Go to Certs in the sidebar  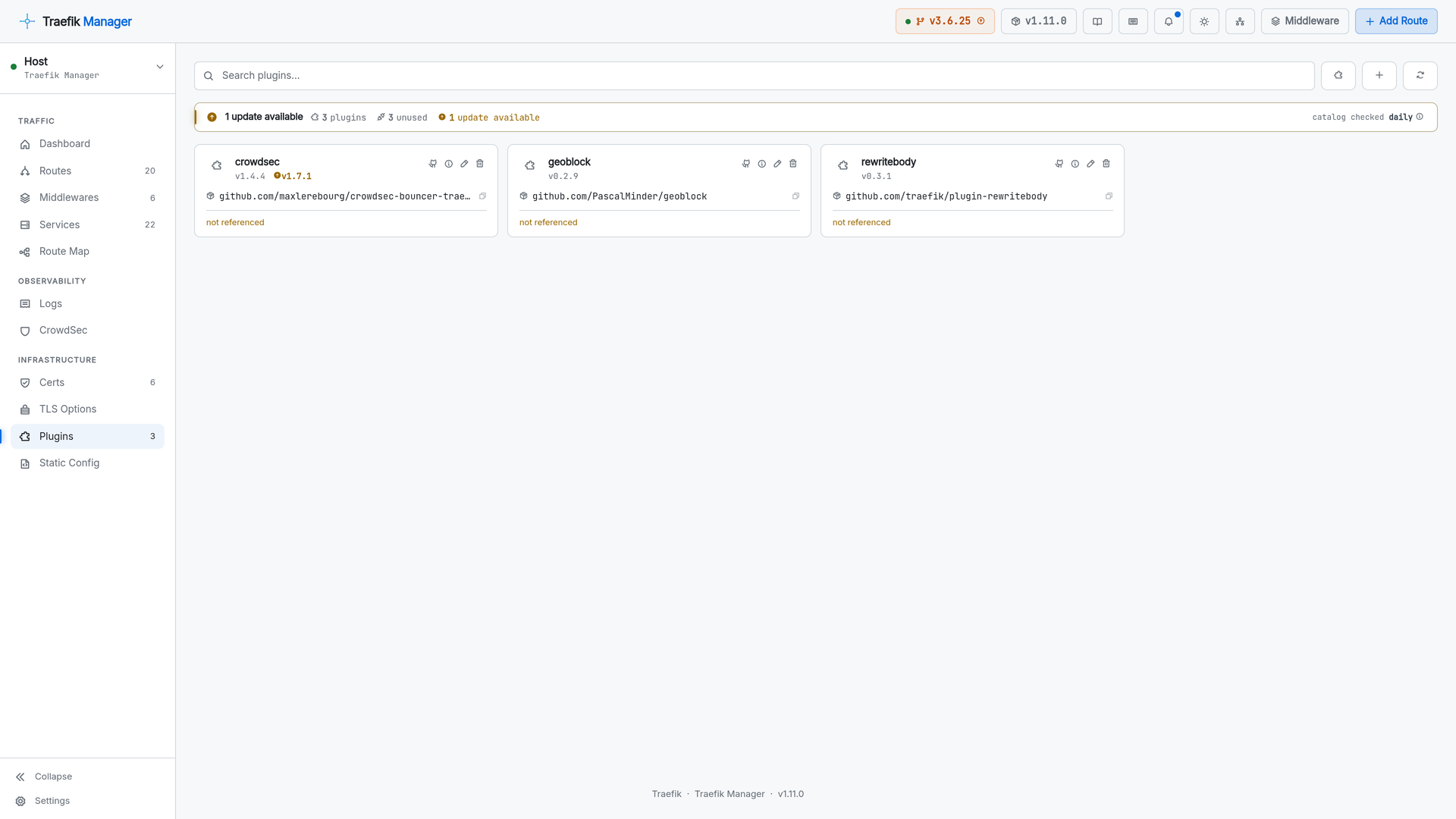point(87,383)
